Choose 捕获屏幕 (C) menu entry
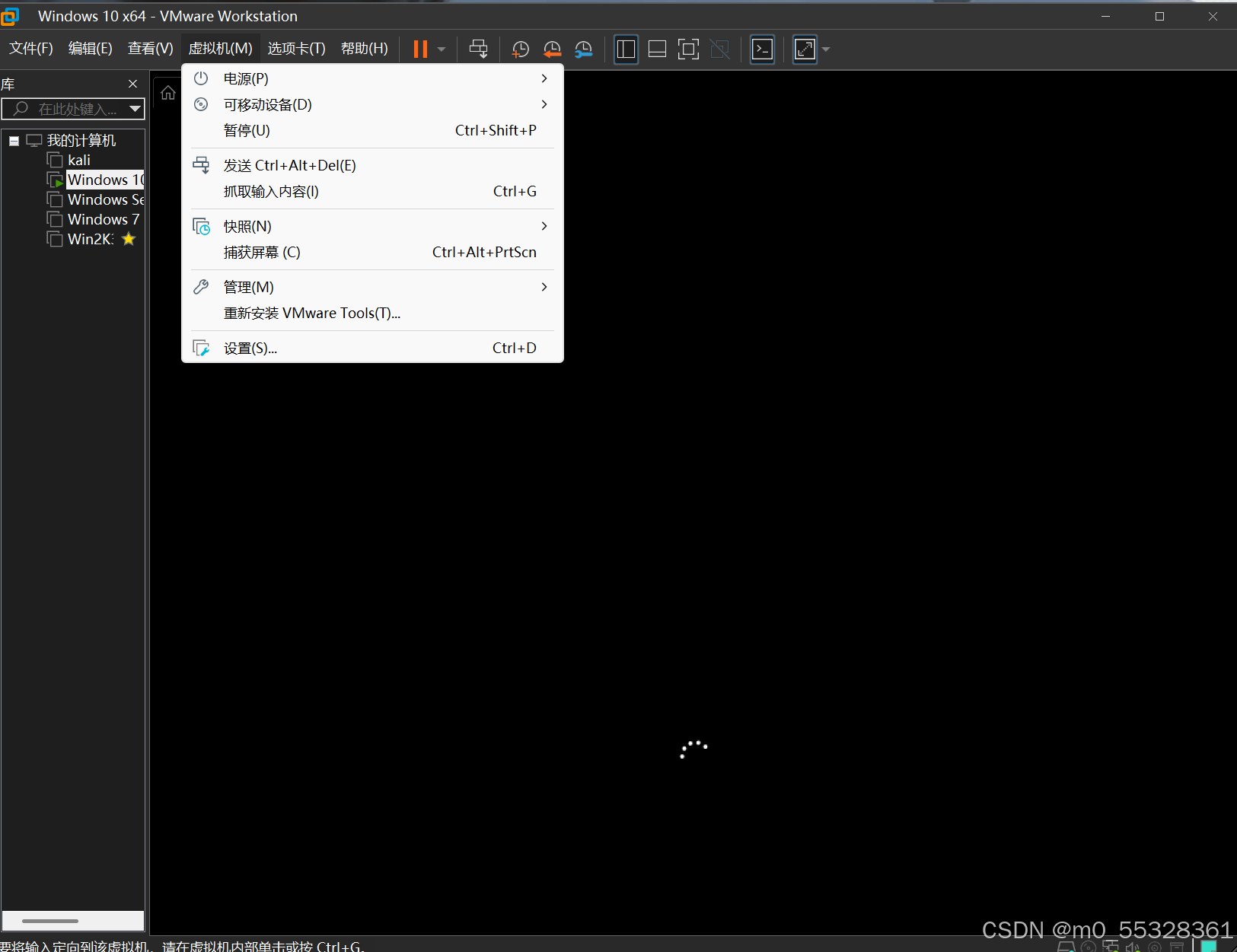This screenshot has width=1237, height=952. [x=372, y=252]
